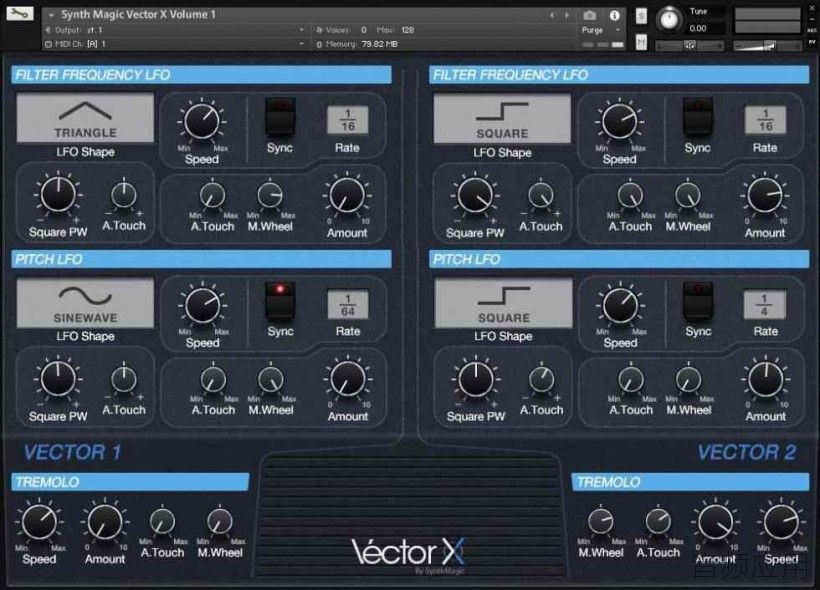Click M.Wheel knob in Vector 1 Pitch LFO
The image size is (820, 590).
(x=271, y=380)
